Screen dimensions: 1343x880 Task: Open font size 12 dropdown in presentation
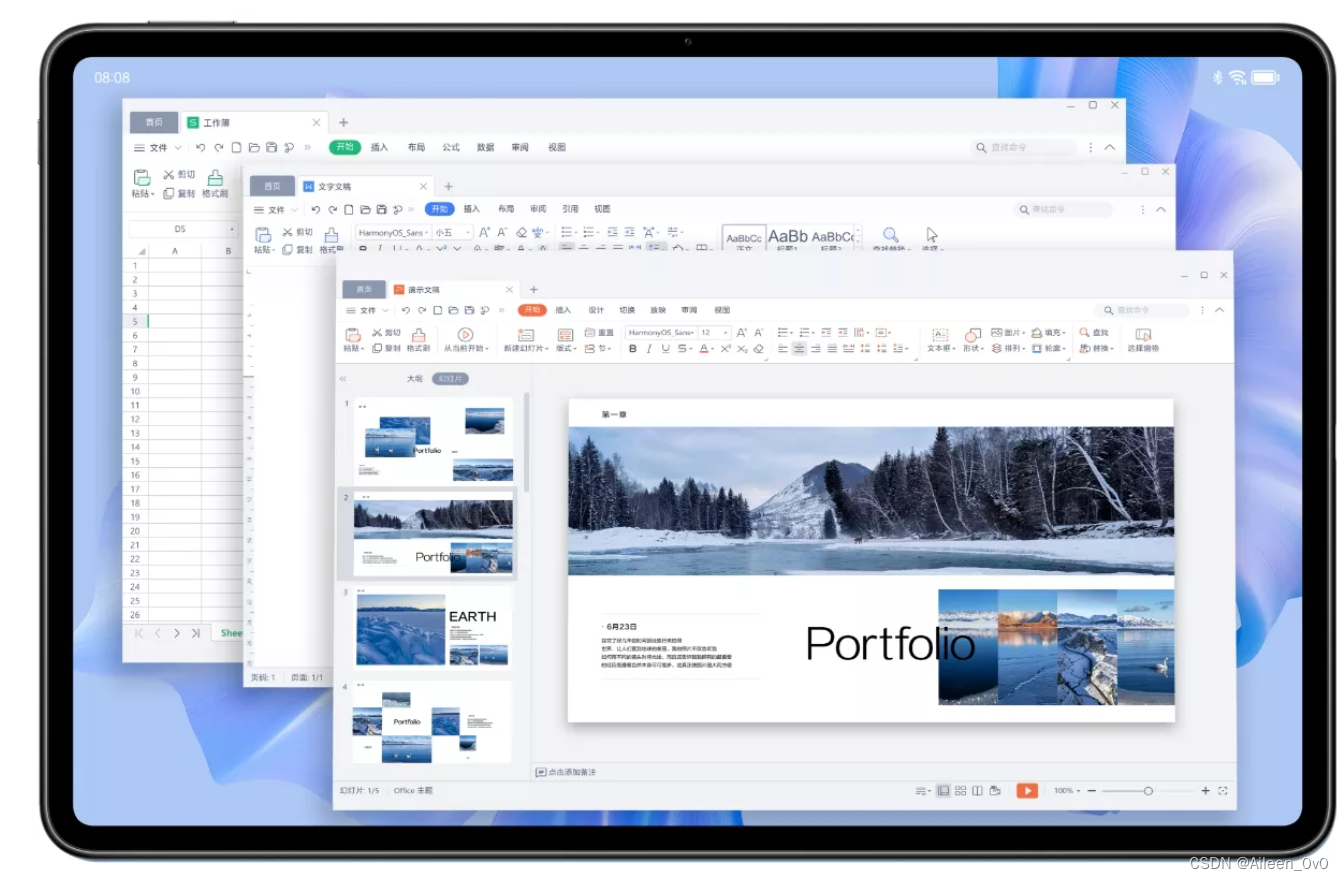tap(714, 333)
